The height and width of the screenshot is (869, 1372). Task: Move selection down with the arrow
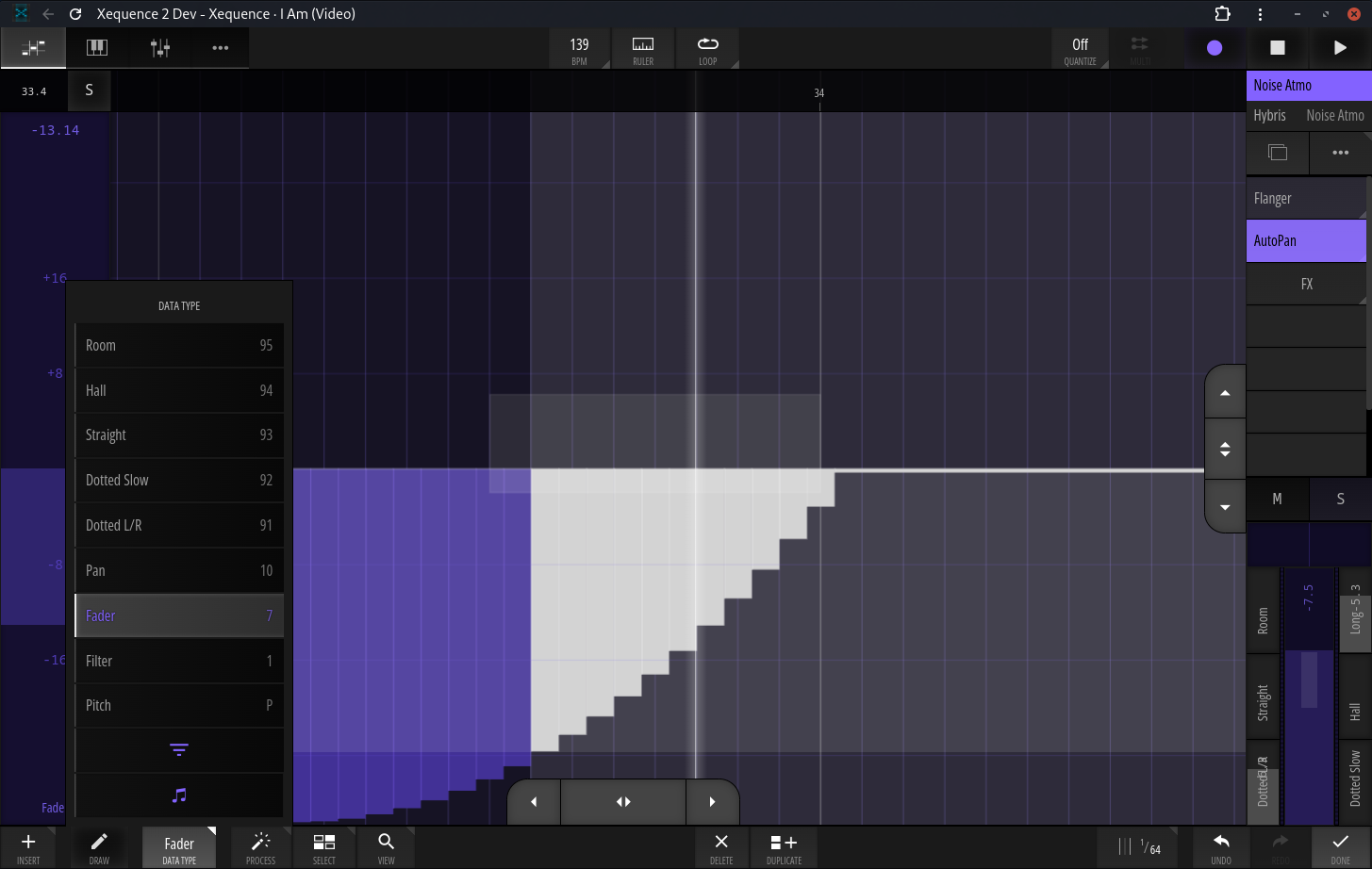1225,507
